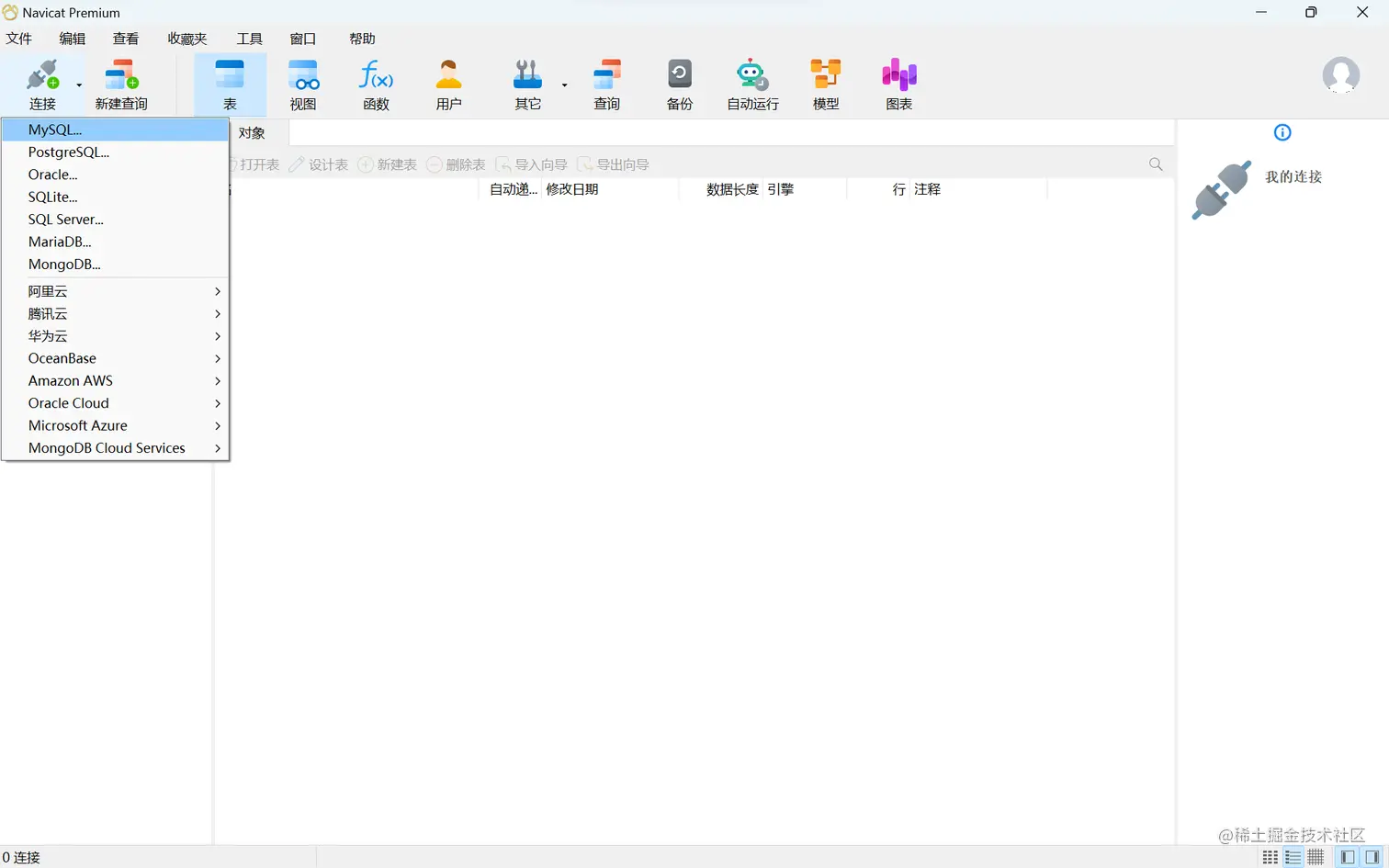Open the 模型 model toolbar icon

click(x=826, y=75)
